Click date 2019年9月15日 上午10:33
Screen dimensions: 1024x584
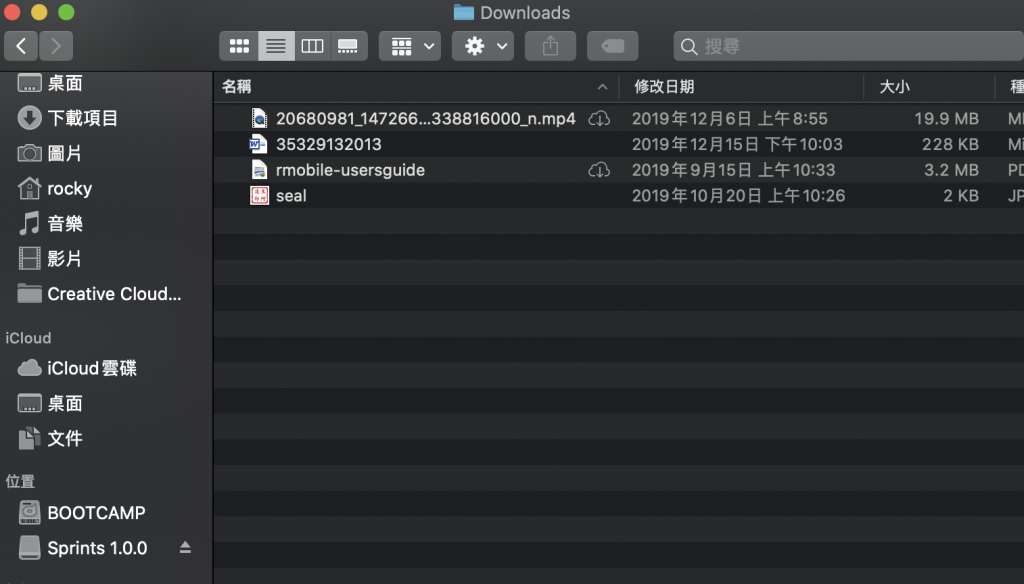pyautogui.click(x=733, y=170)
